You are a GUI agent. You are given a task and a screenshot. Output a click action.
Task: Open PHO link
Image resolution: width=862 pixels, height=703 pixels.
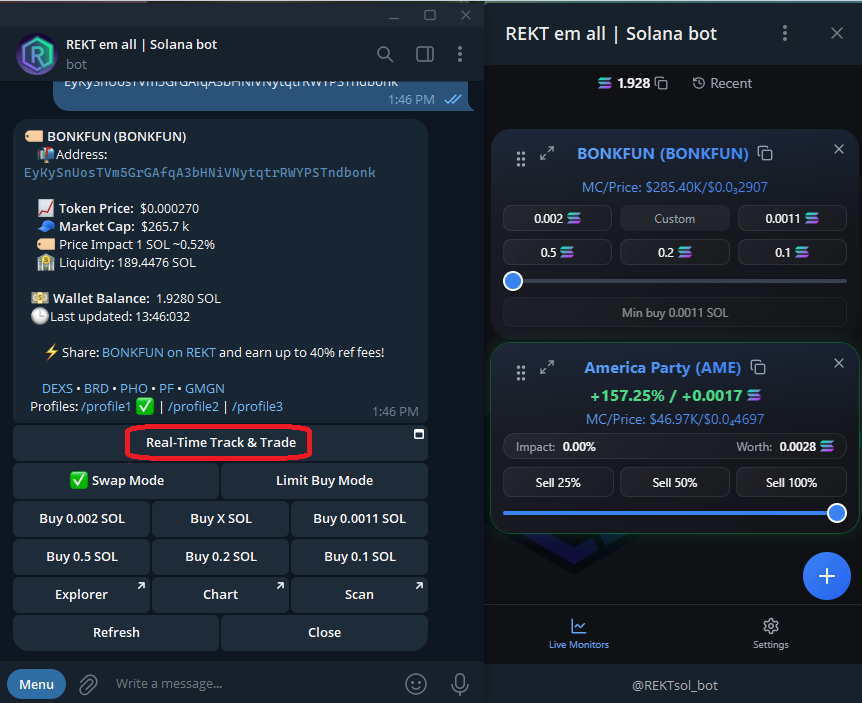134,389
